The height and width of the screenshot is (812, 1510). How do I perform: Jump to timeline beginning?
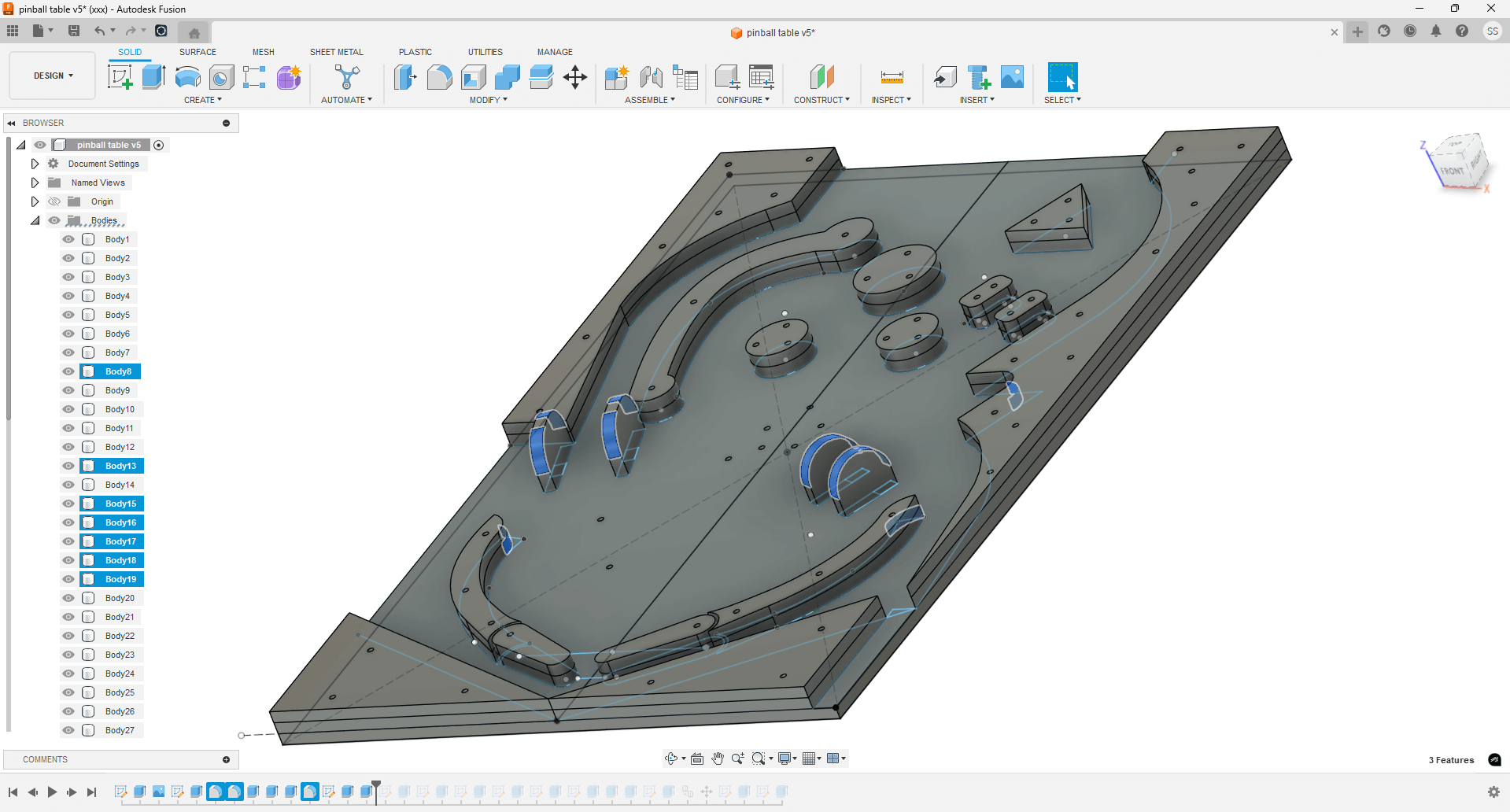click(x=13, y=792)
